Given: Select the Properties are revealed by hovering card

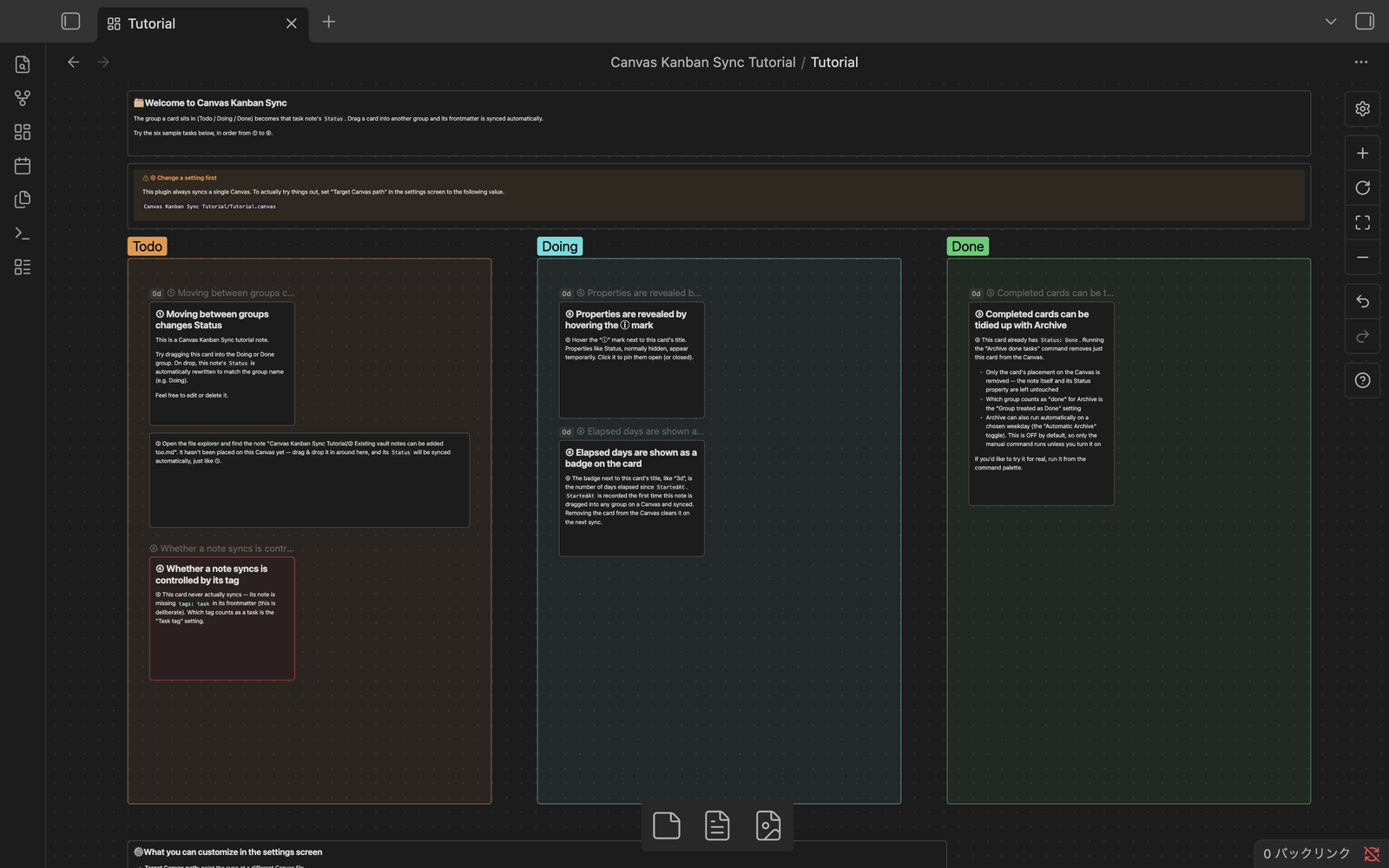Looking at the screenshot, I should [631, 360].
